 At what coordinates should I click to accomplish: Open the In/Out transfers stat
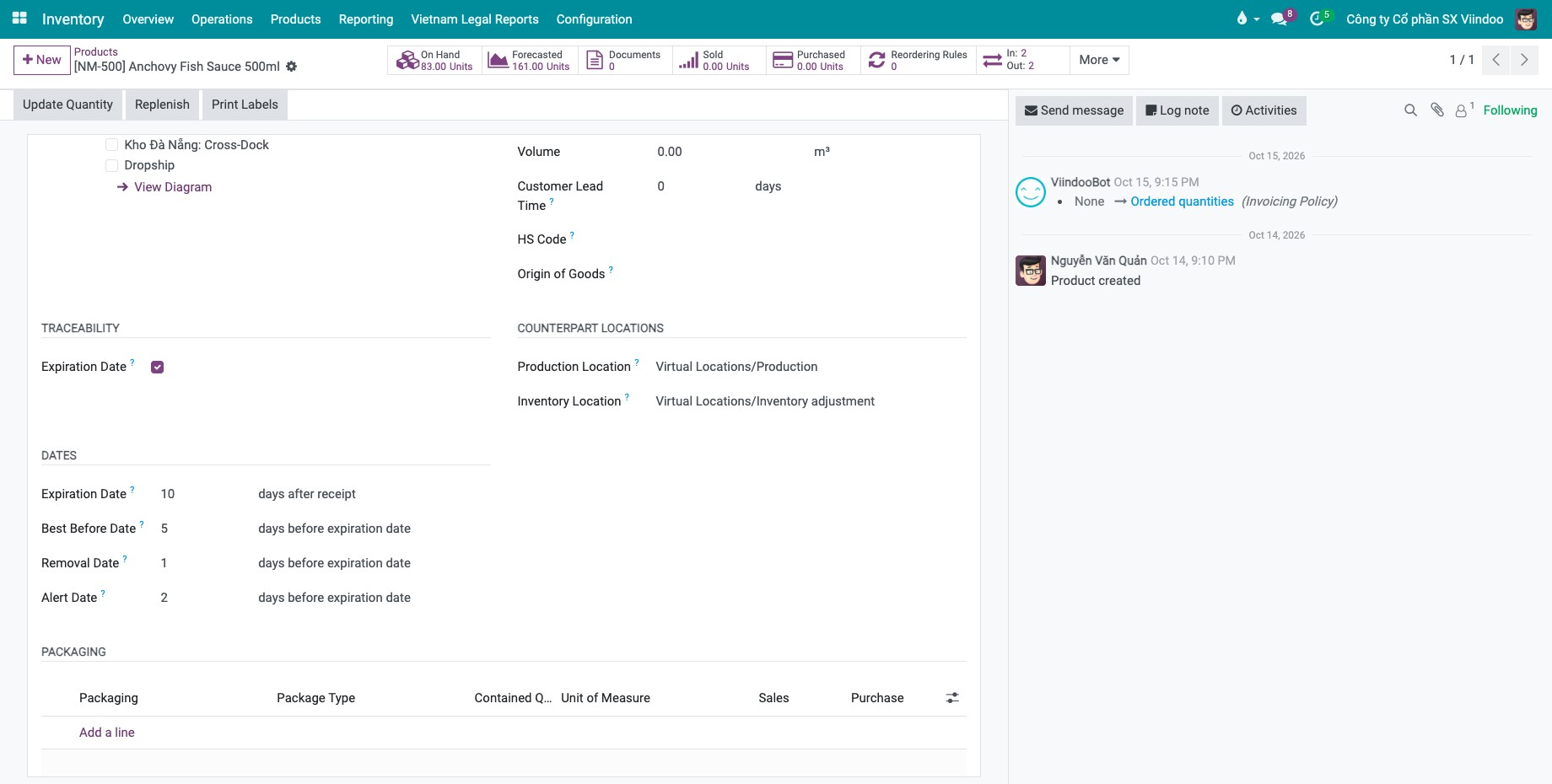tap(1022, 60)
